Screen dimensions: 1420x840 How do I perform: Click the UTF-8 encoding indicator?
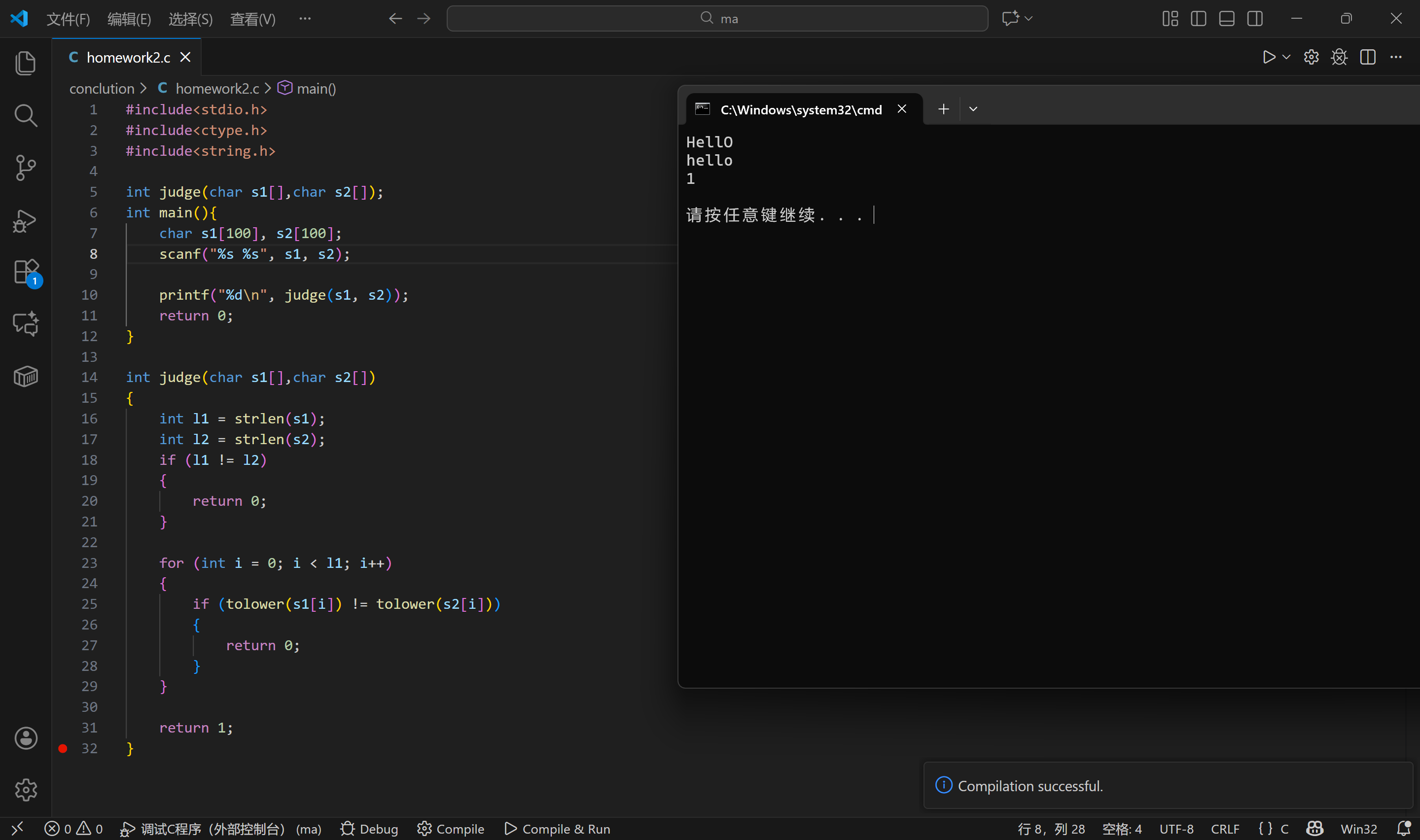pyautogui.click(x=1176, y=829)
